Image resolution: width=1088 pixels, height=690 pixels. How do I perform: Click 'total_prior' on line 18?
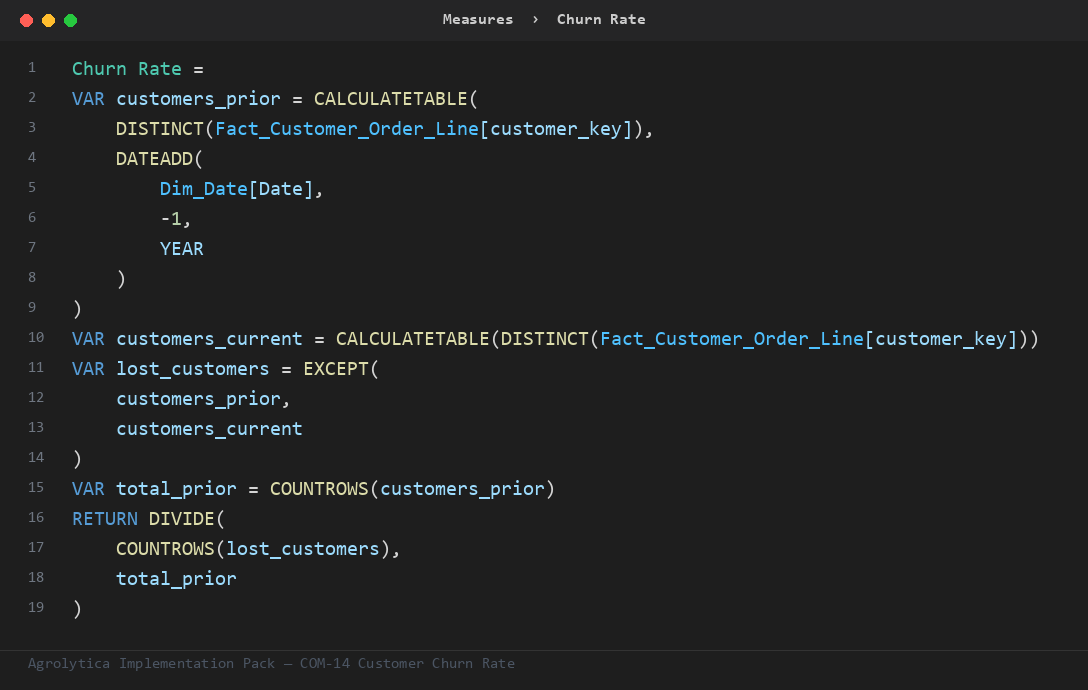(176, 578)
